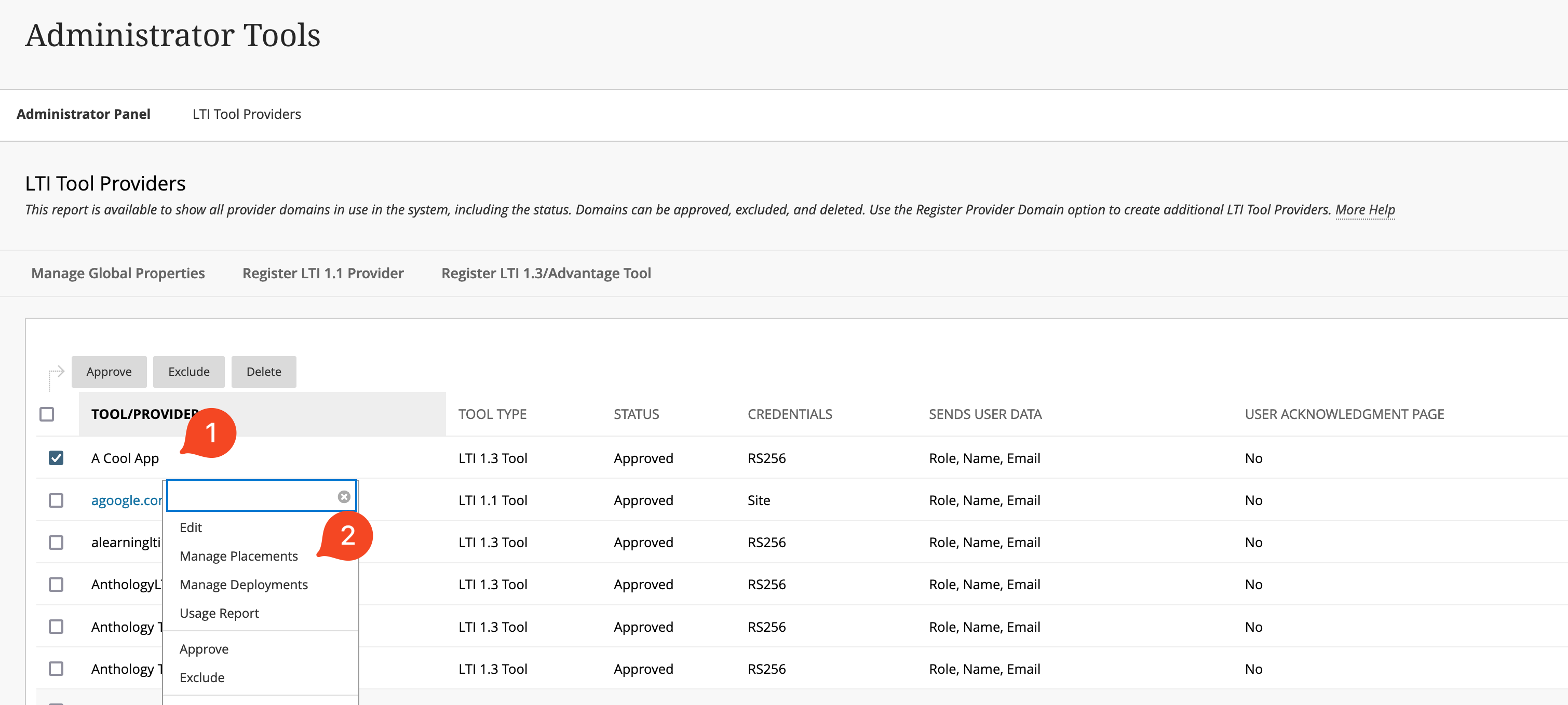1568x705 pixels.
Task: Click Exclude option in context menu
Action: (x=201, y=677)
